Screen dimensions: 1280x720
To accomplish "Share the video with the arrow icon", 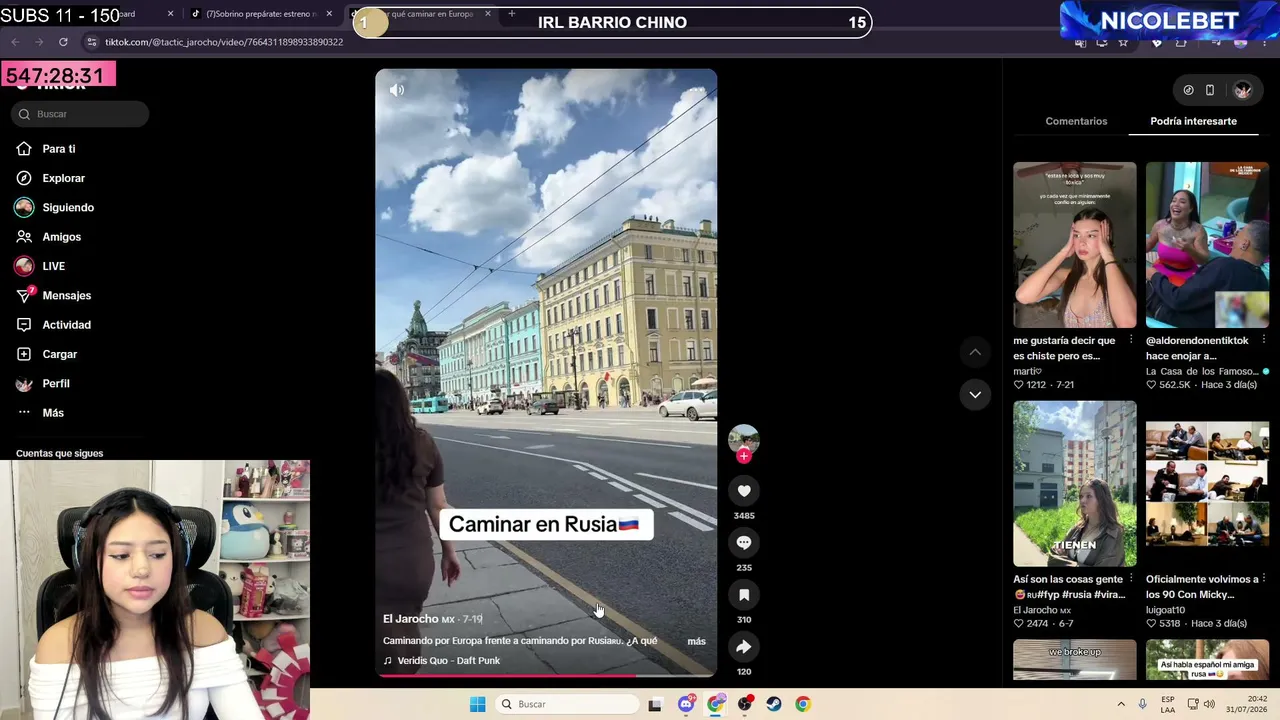I will [744, 647].
